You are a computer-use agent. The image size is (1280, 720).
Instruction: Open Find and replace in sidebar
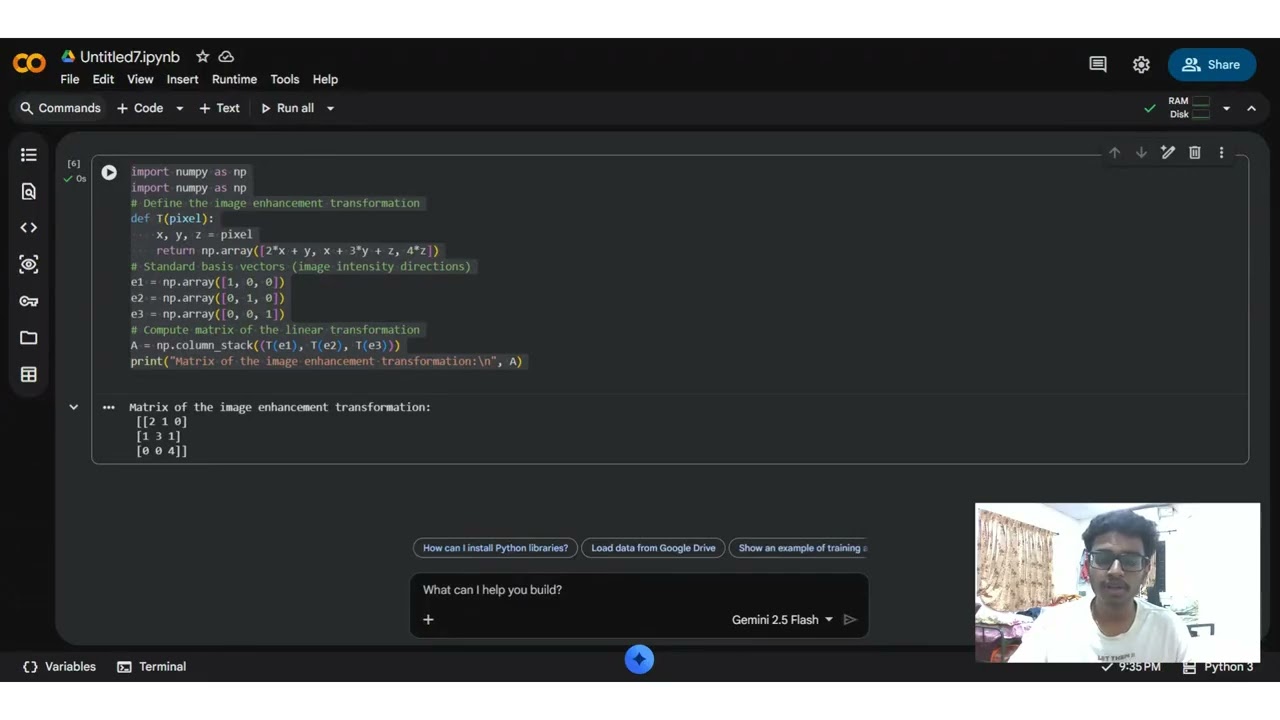pyautogui.click(x=29, y=191)
